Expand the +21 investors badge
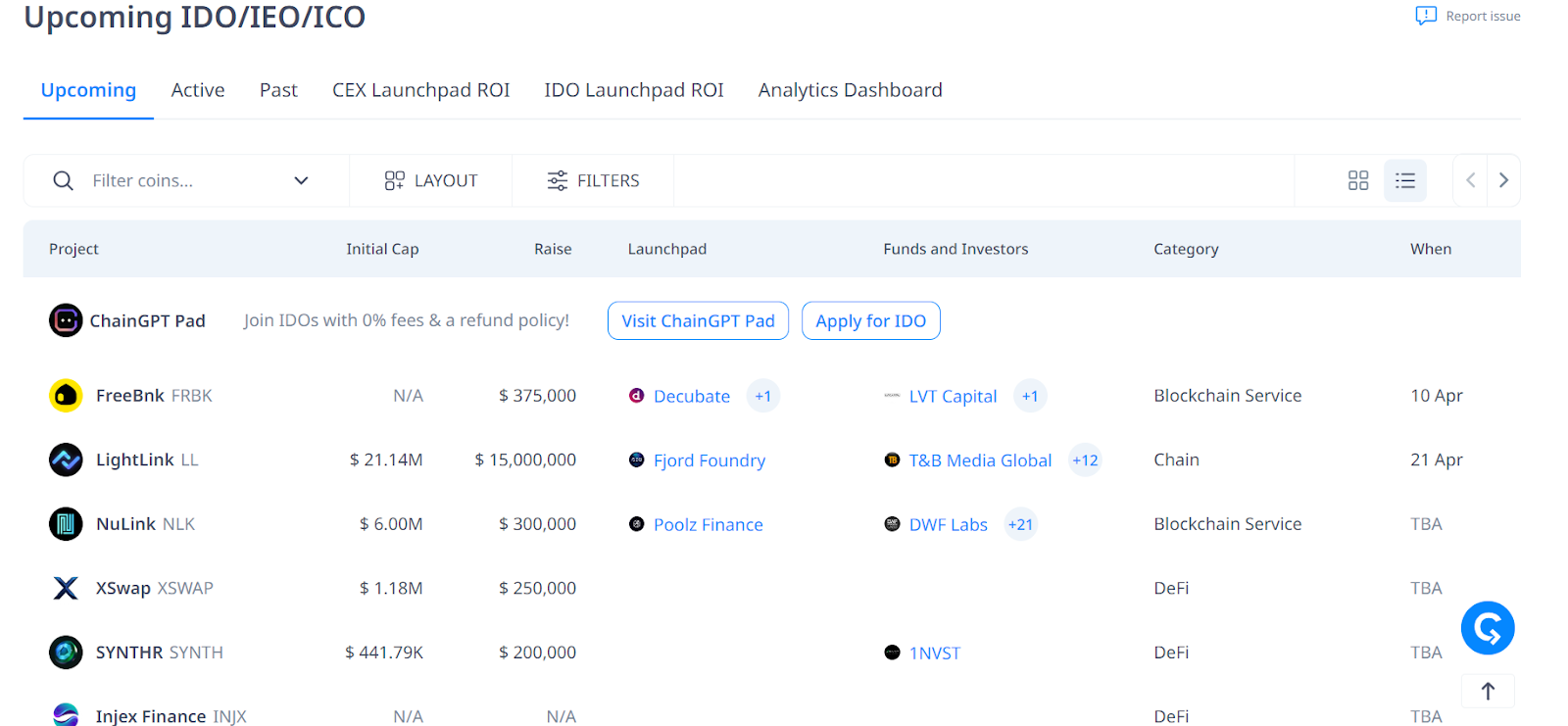 1020,524
